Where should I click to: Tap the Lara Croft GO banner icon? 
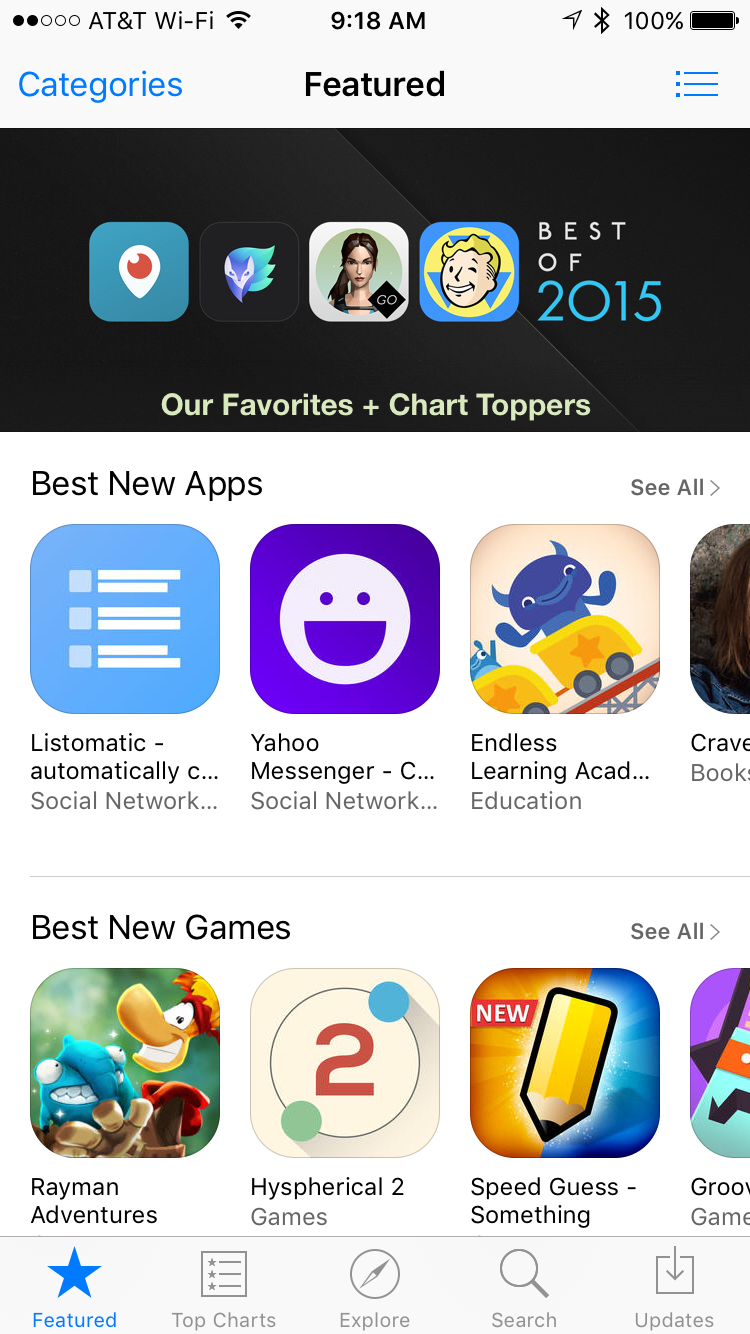(359, 272)
